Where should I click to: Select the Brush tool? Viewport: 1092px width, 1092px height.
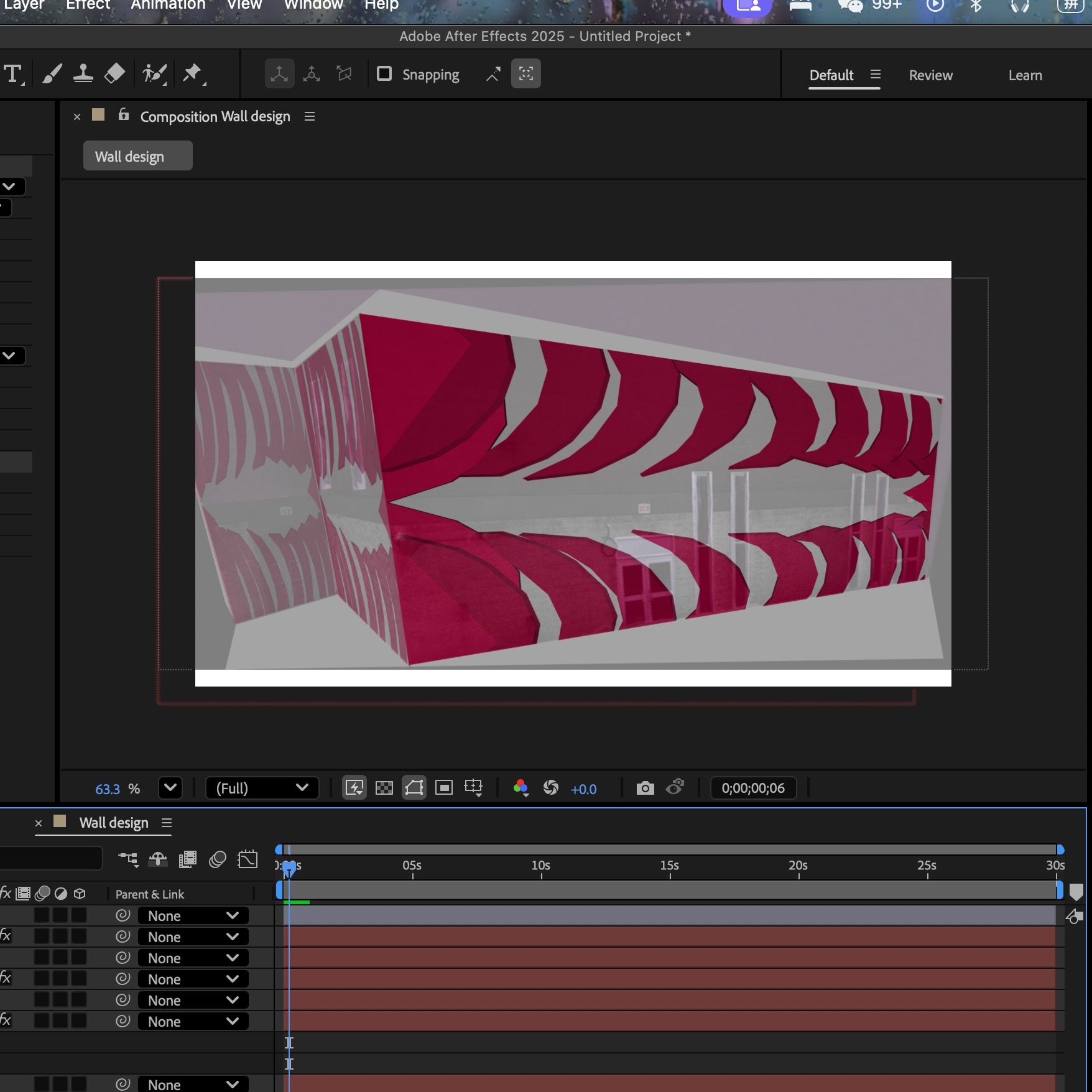point(52,73)
